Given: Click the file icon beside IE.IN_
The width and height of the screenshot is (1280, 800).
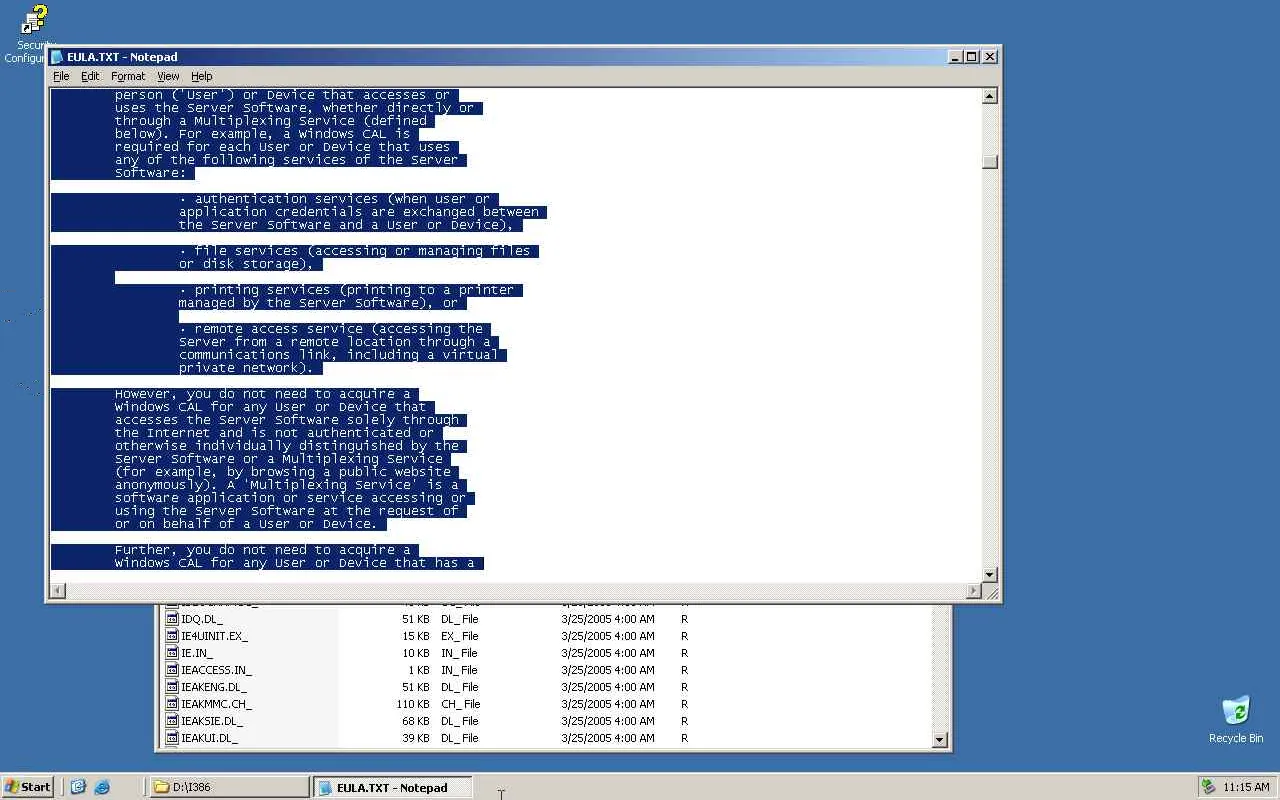Looking at the screenshot, I should 172,653.
